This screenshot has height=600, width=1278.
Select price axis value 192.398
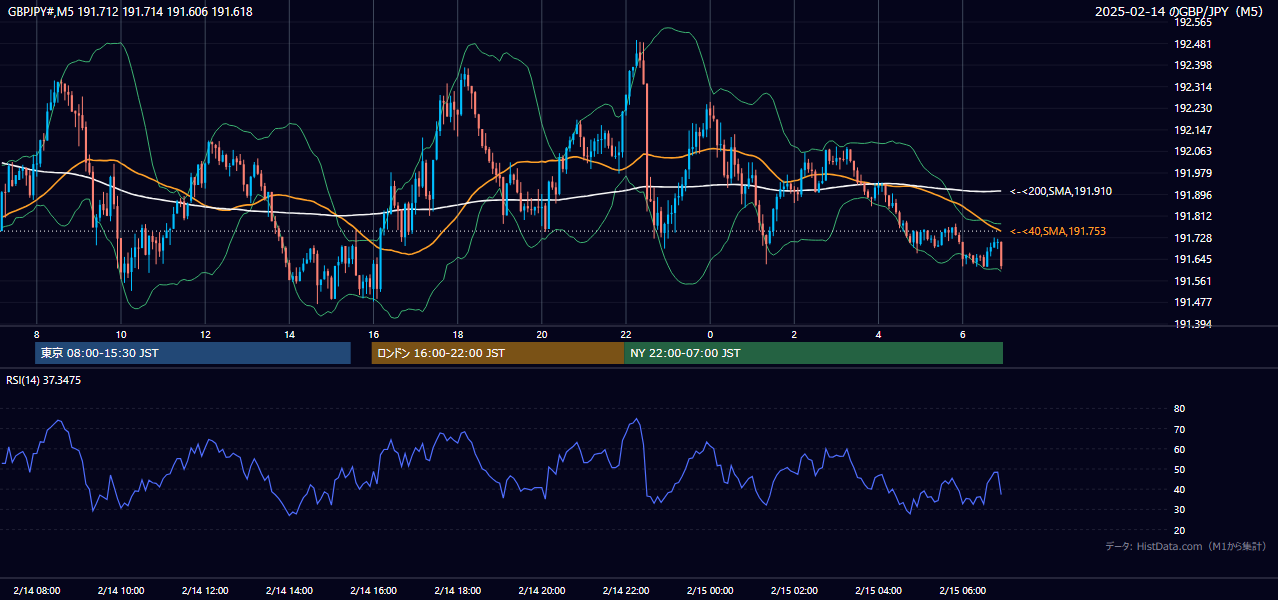(x=1193, y=65)
